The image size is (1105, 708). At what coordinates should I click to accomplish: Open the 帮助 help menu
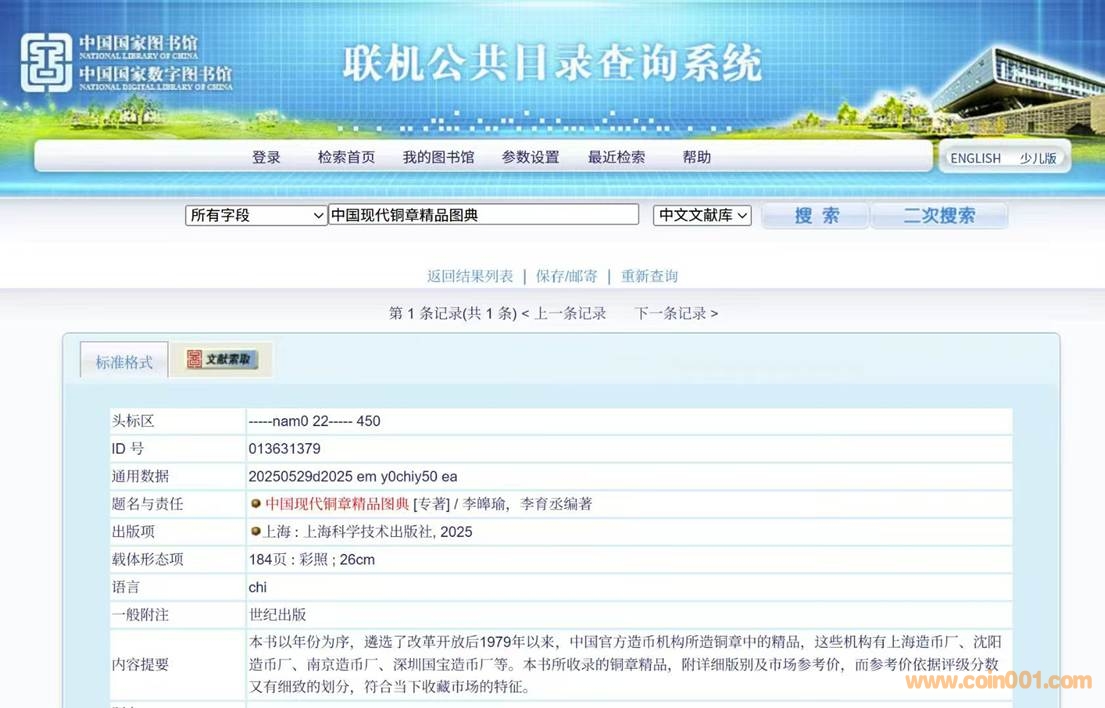coord(696,157)
